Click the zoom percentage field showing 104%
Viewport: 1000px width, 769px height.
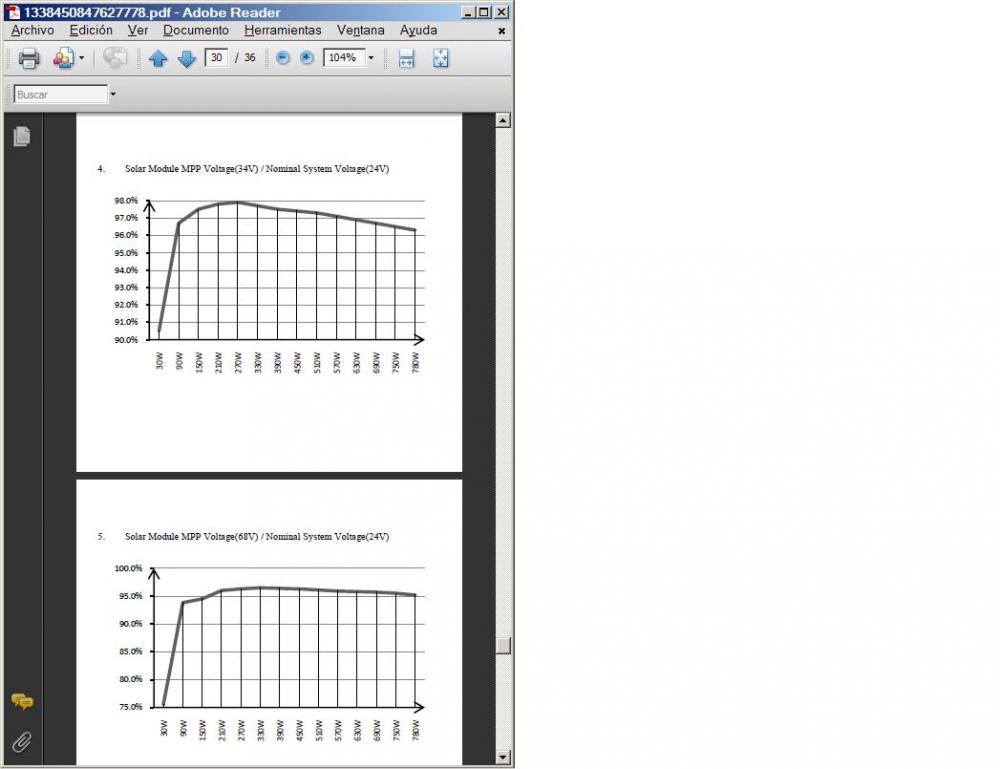pos(344,58)
